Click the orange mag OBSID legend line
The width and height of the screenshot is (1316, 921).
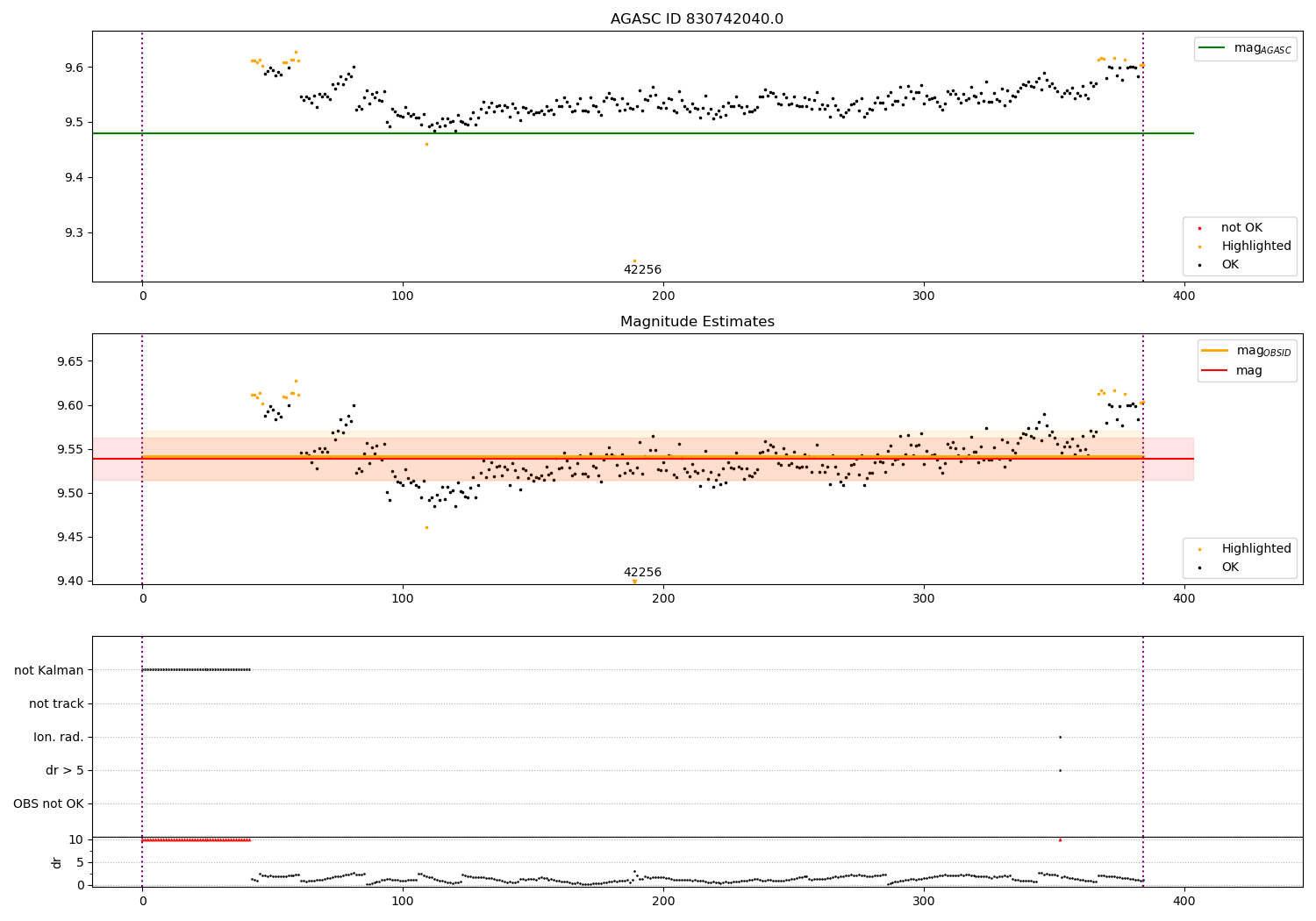click(1215, 351)
